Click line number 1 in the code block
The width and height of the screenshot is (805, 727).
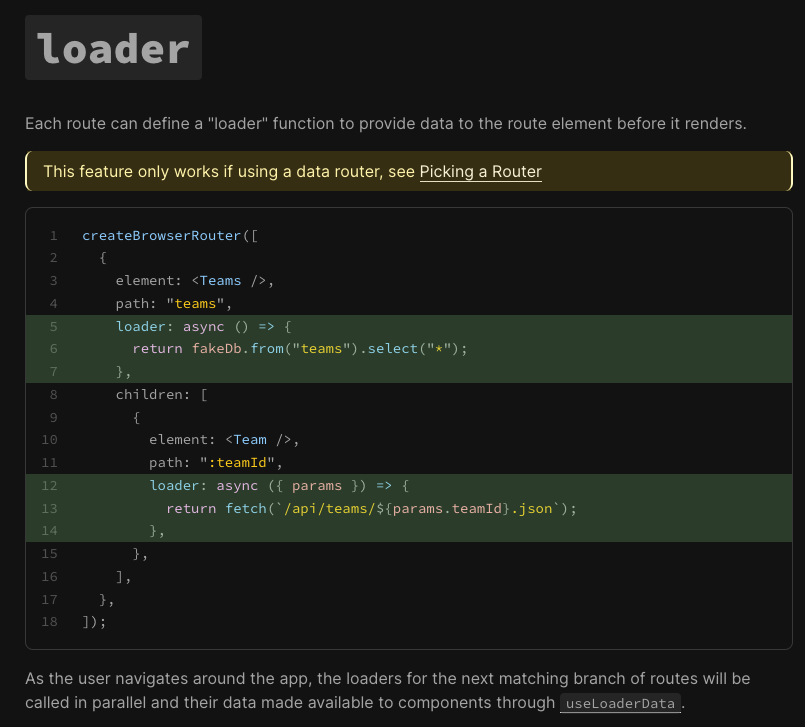point(53,235)
